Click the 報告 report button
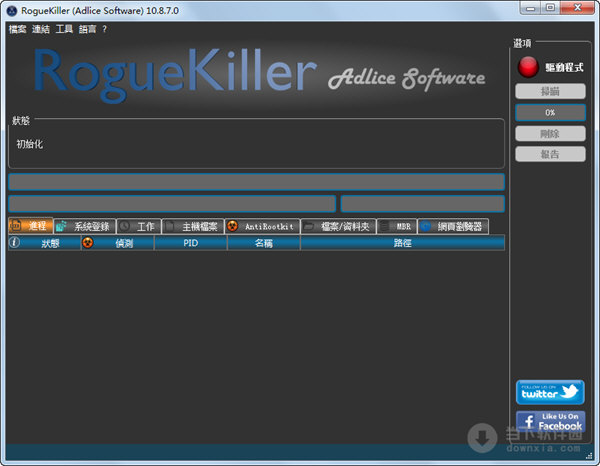This screenshot has width=600, height=466. [x=550, y=154]
